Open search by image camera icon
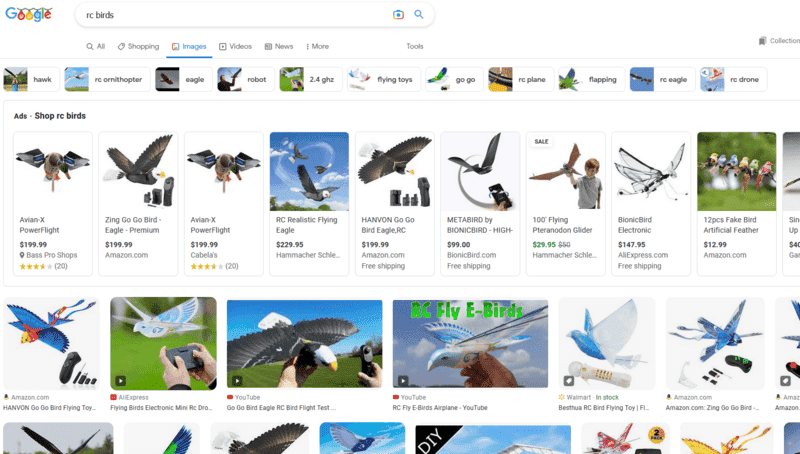 [x=398, y=15]
